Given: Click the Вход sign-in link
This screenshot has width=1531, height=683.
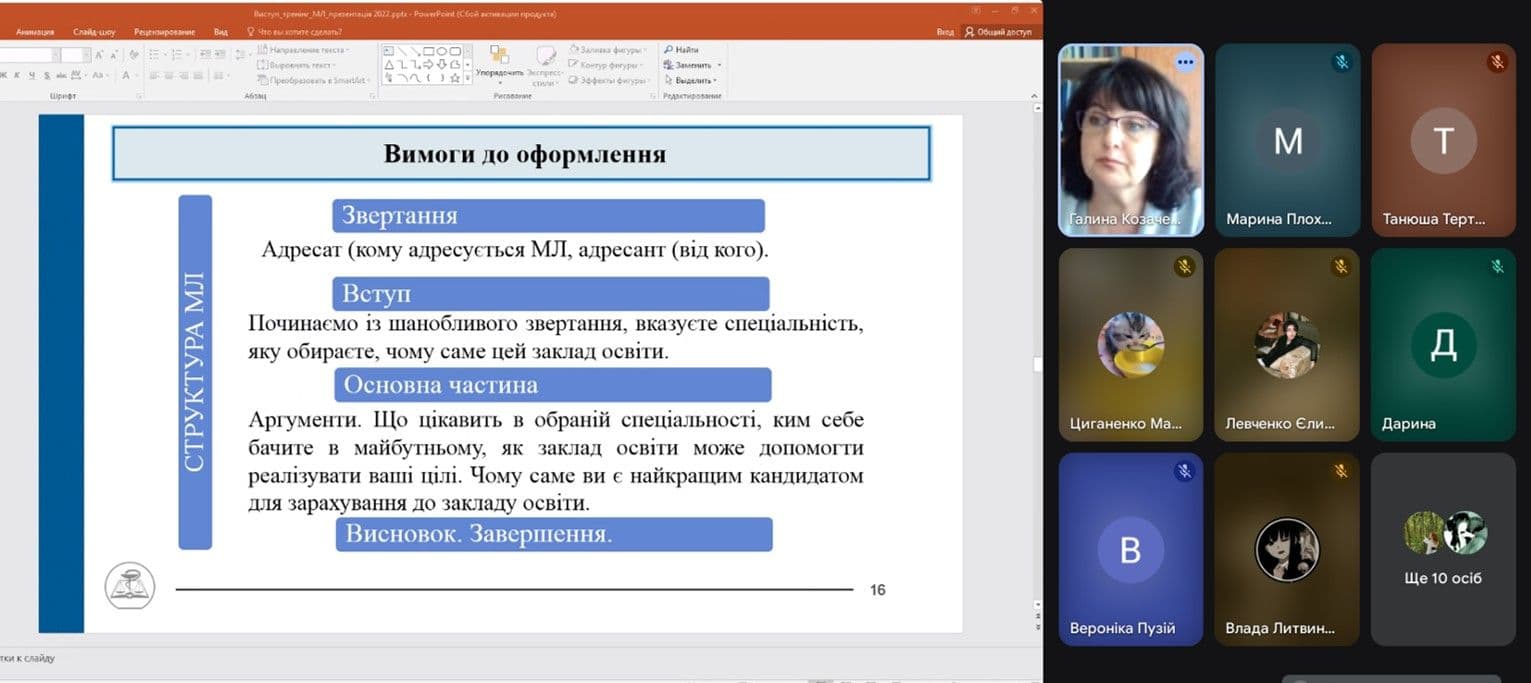Looking at the screenshot, I should tap(945, 32).
